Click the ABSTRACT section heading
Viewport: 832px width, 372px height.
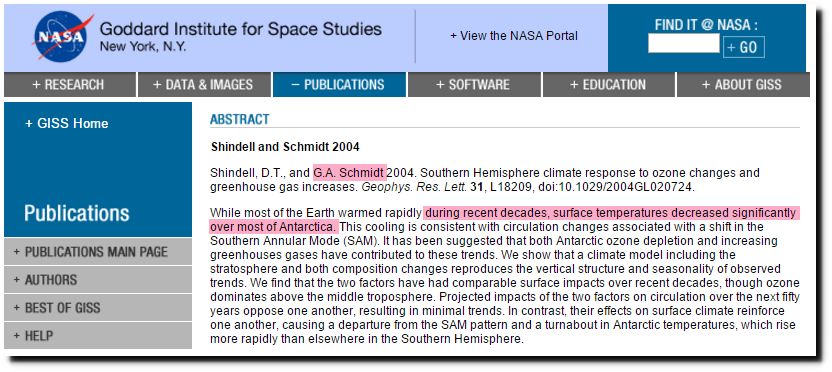click(239, 119)
